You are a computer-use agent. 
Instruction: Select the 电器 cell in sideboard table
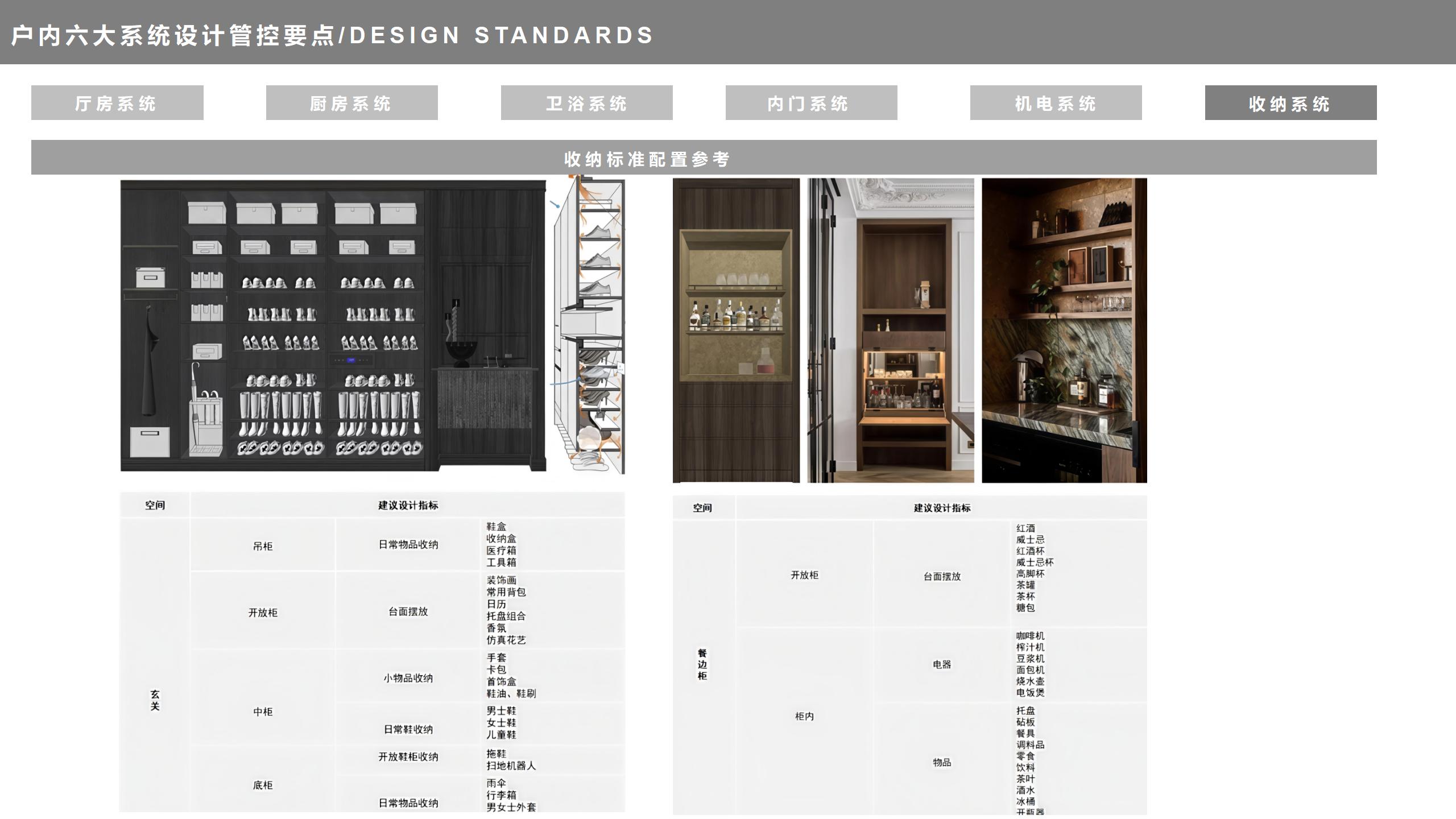[x=942, y=664]
